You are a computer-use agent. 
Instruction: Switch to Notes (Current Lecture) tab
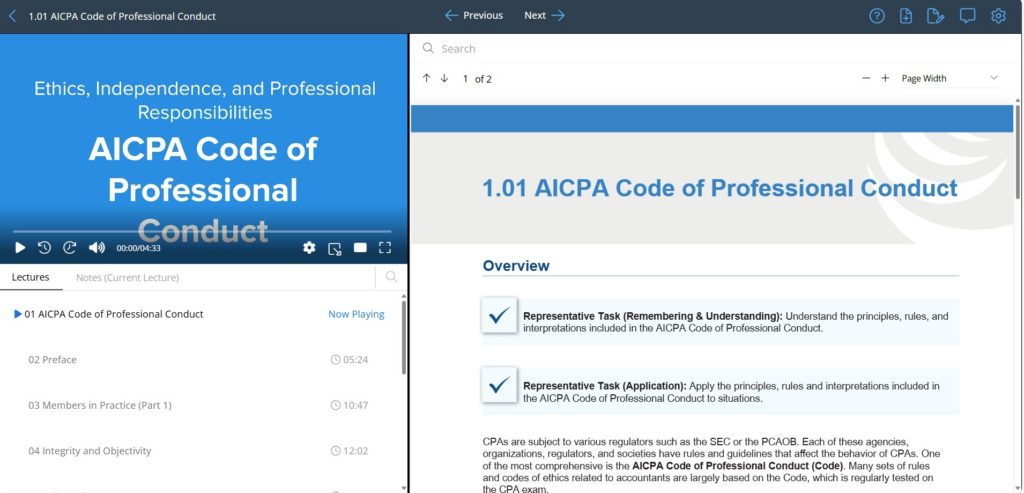[127, 277]
